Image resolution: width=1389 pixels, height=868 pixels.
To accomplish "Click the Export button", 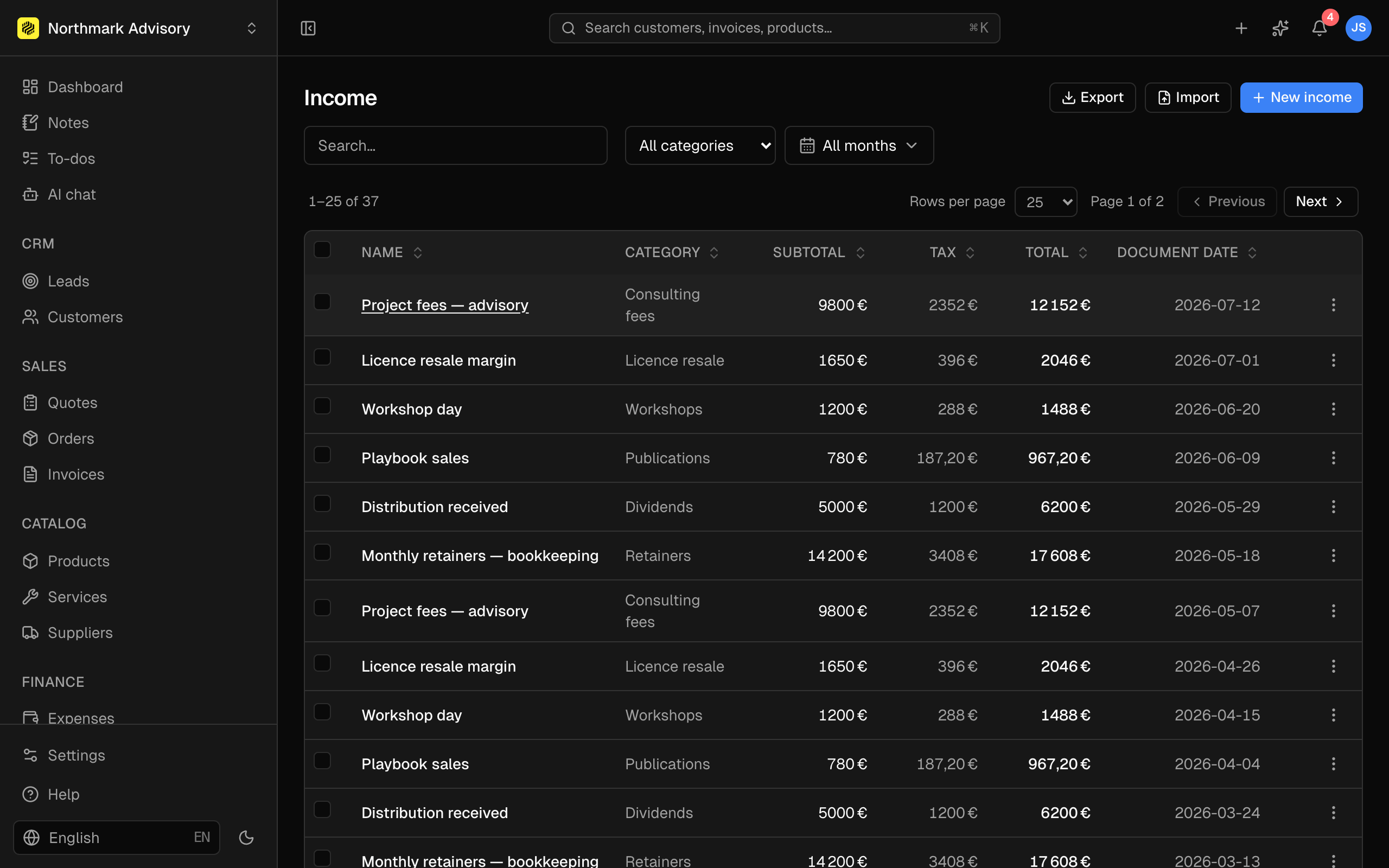I will [1092, 98].
